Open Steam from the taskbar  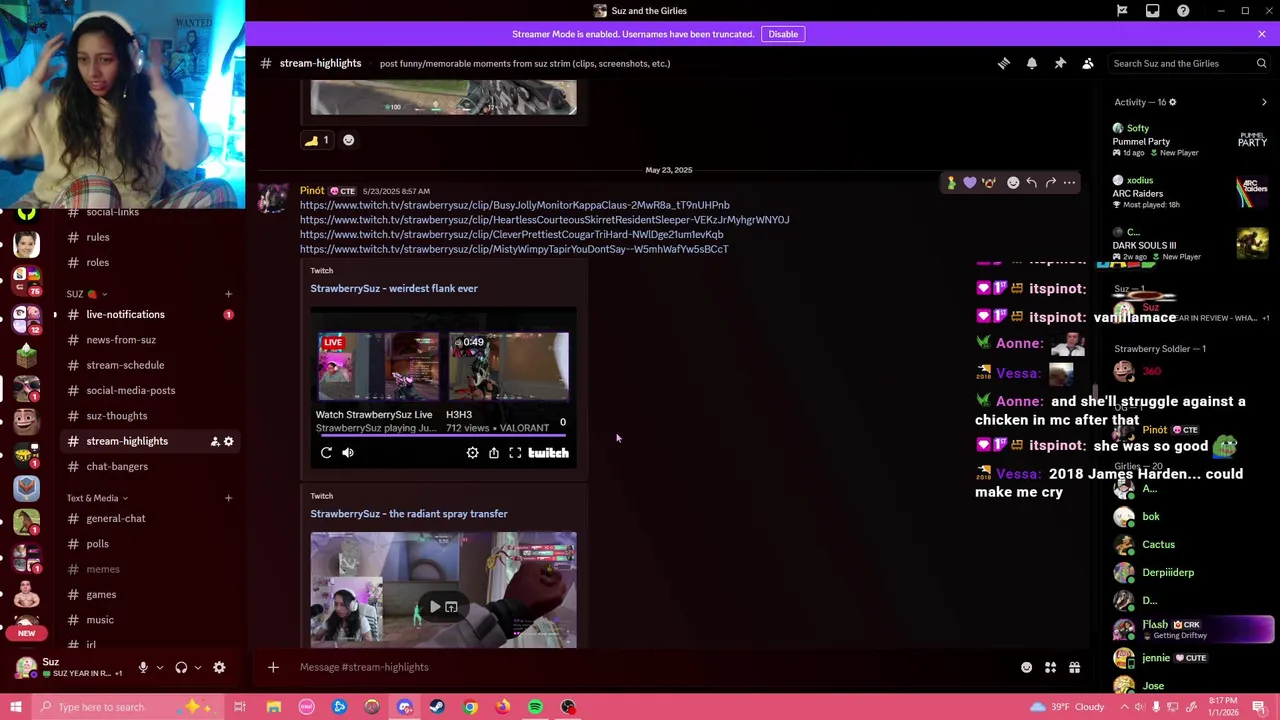(437, 707)
